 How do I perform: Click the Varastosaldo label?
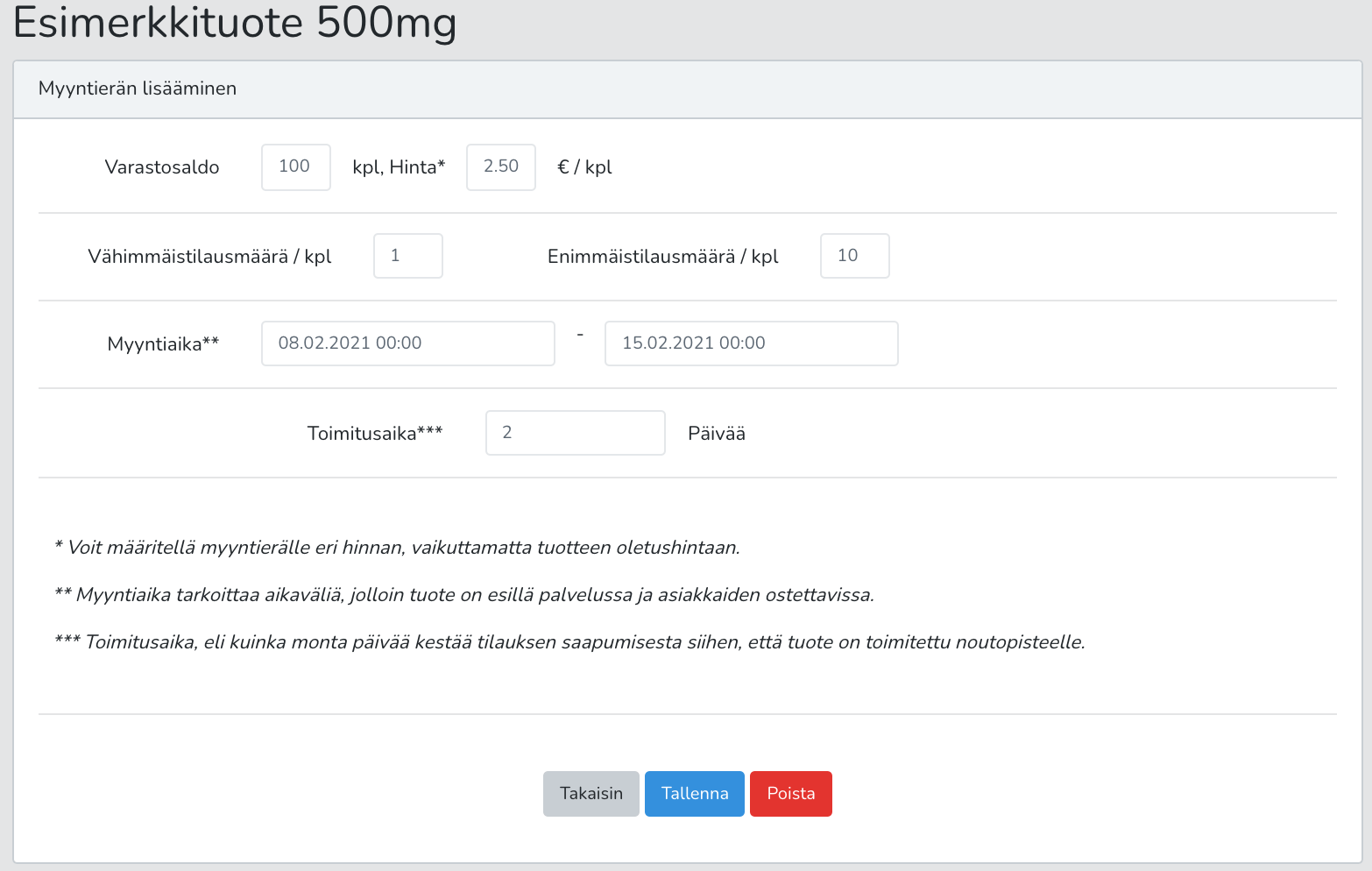pos(162,167)
